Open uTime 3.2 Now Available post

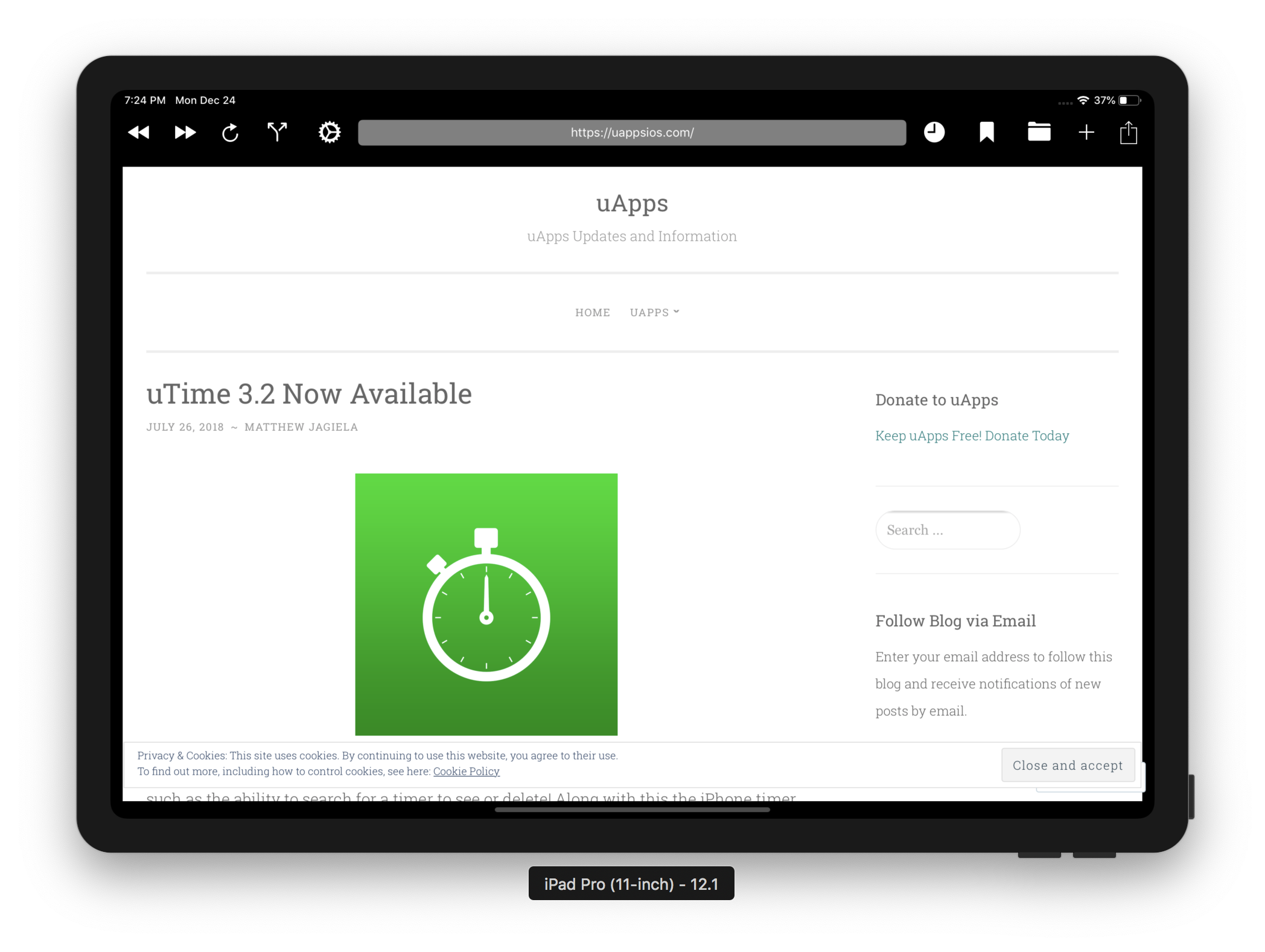coord(309,394)
